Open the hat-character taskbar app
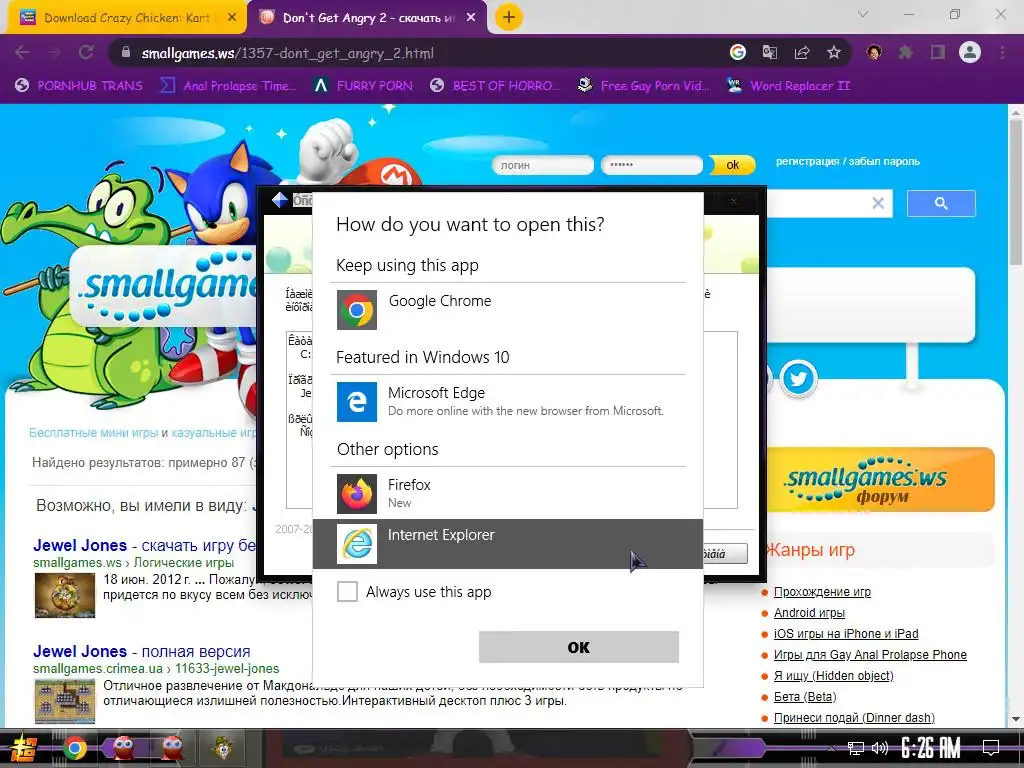 pos(223,748)
